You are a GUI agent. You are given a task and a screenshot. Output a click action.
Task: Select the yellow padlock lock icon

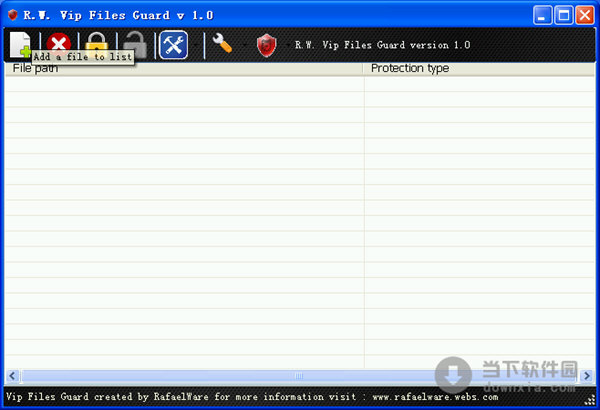tap(96, 45)
